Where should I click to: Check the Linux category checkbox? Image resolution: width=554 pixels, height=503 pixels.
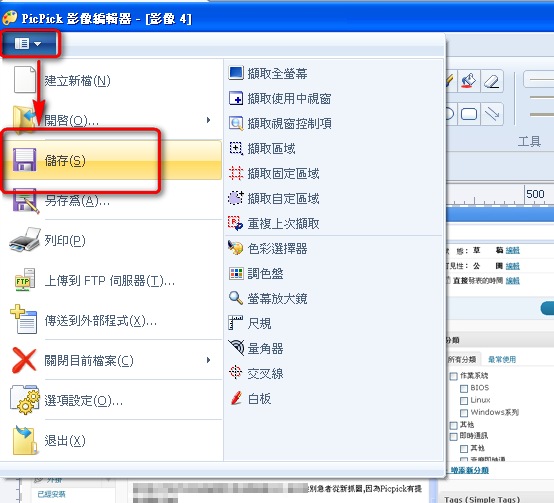point(464,401)
